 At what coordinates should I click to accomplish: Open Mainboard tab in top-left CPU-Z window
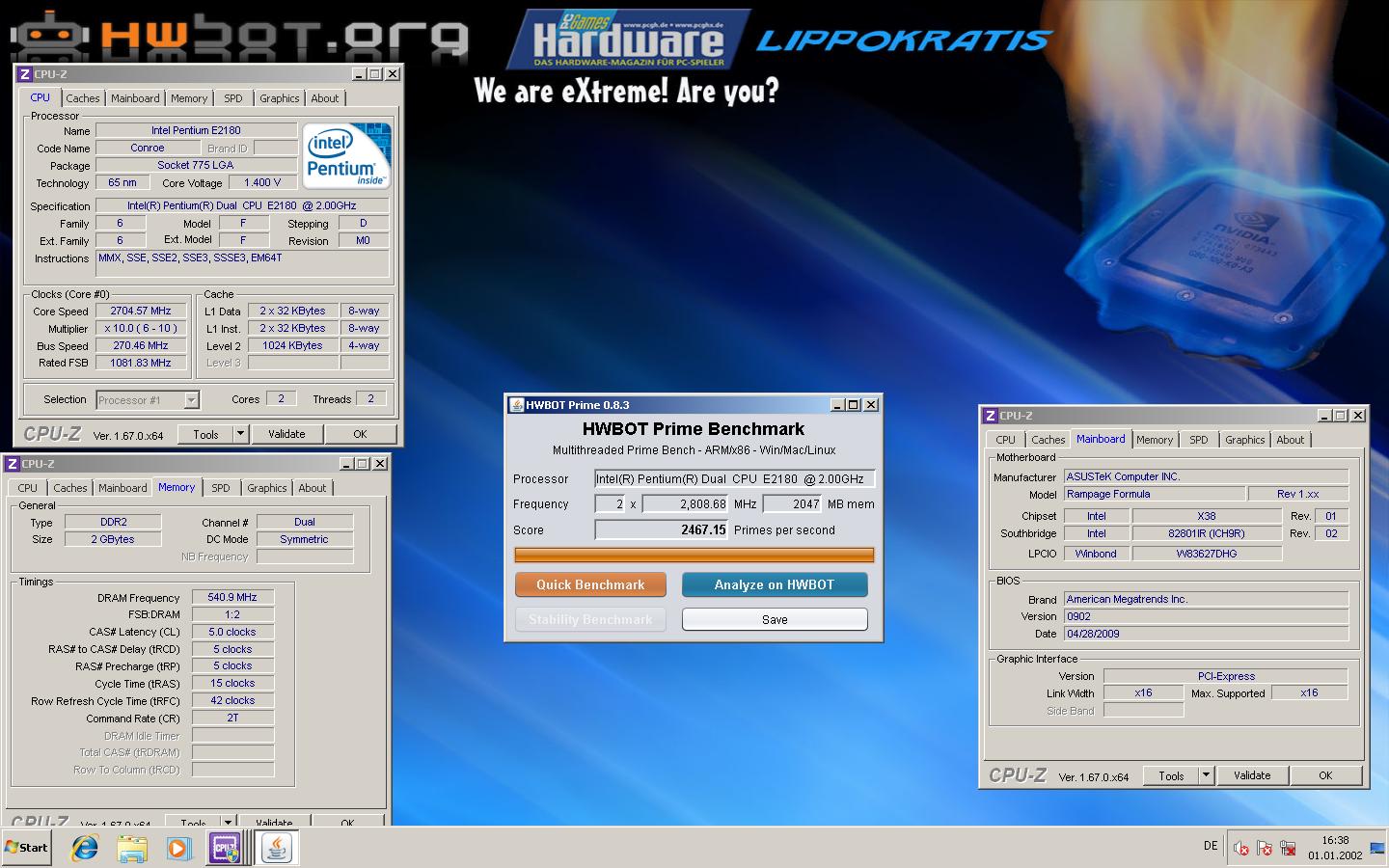tap(135, 98)
